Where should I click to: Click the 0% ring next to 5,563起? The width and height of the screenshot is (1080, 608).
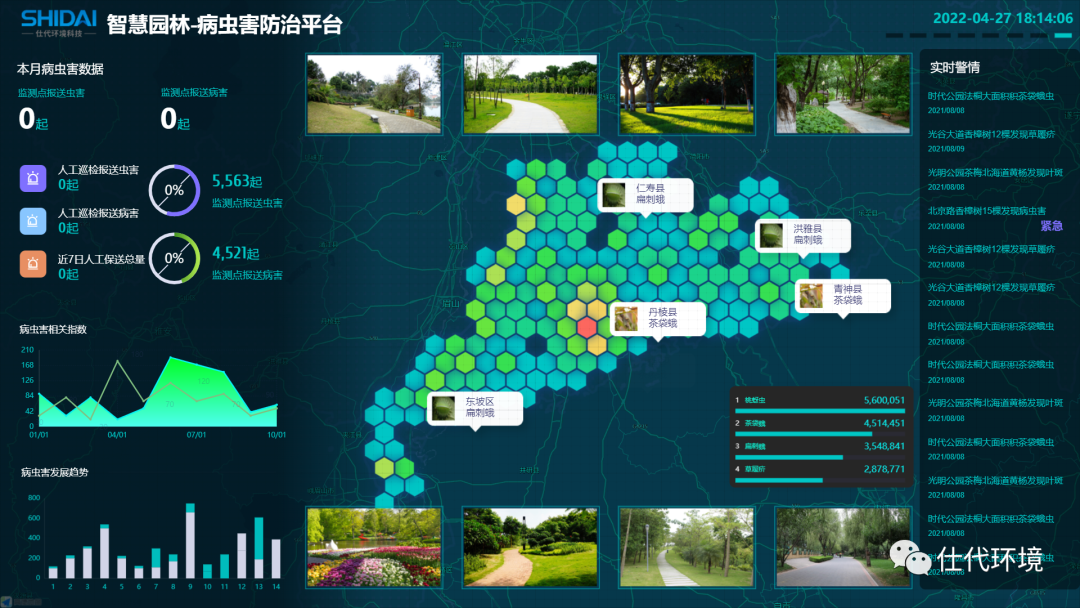click(174, 189)
